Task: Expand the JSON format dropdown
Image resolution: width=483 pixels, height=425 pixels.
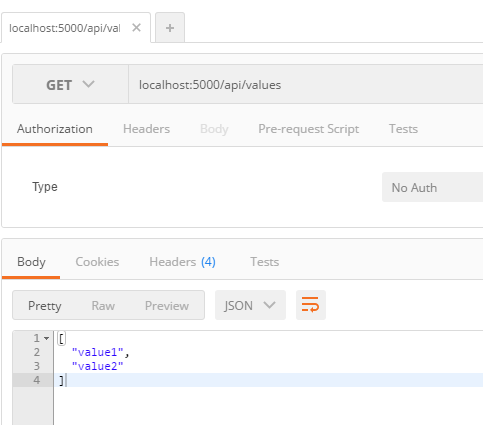Action: [x=250, y=305]
